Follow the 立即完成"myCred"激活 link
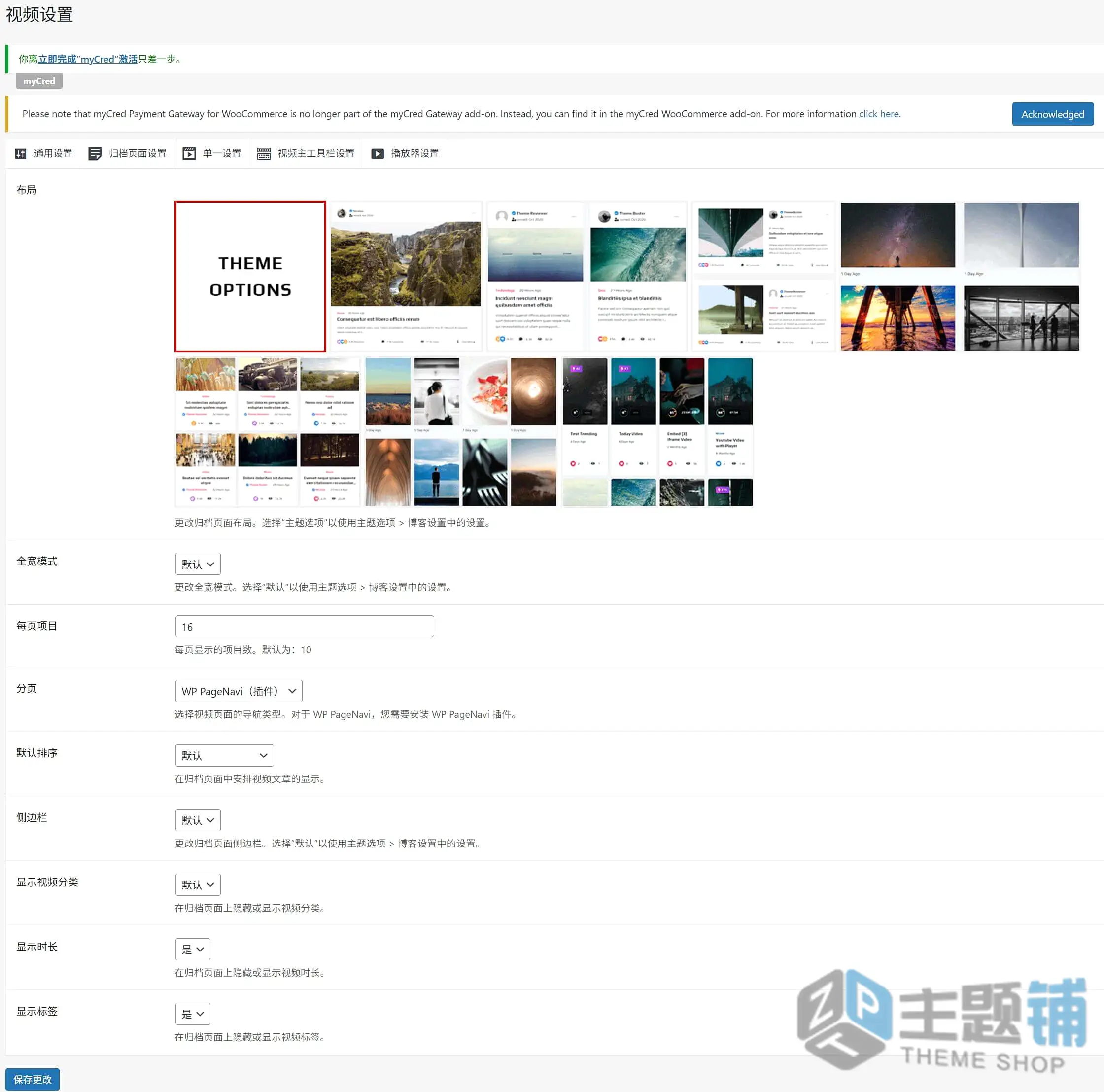Image resolution: width=1104 pixels, height=1092 pixels. pos(87,59)
